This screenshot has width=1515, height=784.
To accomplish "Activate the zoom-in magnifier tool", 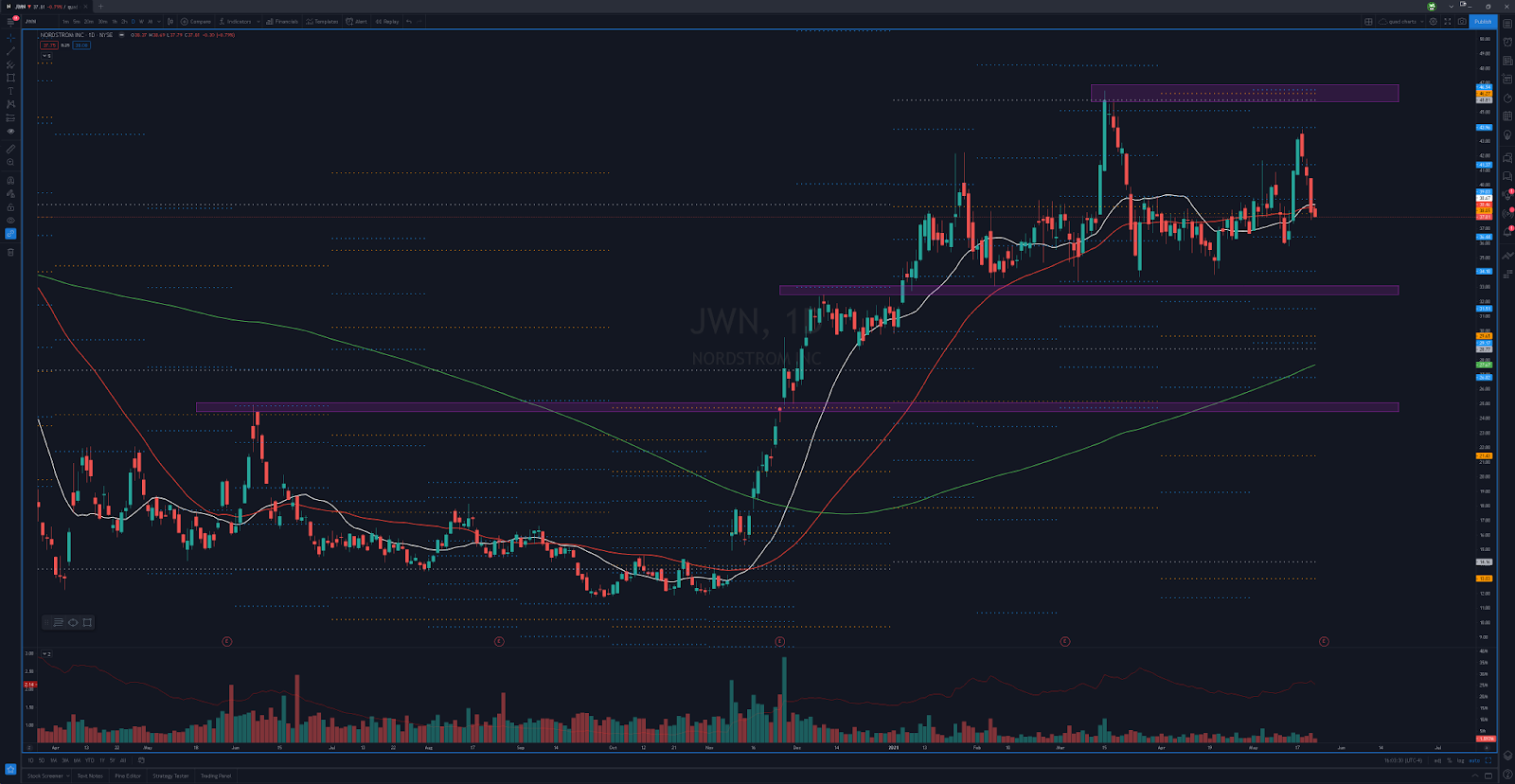I will coord(10,162).
